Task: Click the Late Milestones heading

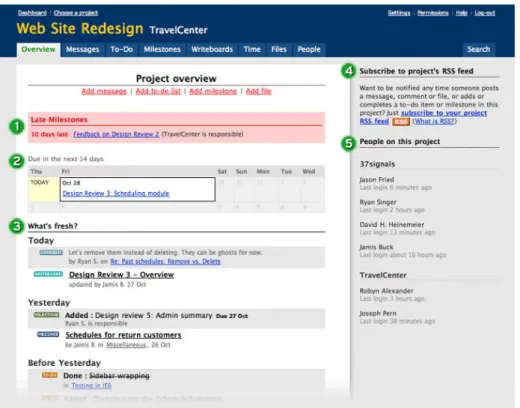Action: click(x=59, y=120)
